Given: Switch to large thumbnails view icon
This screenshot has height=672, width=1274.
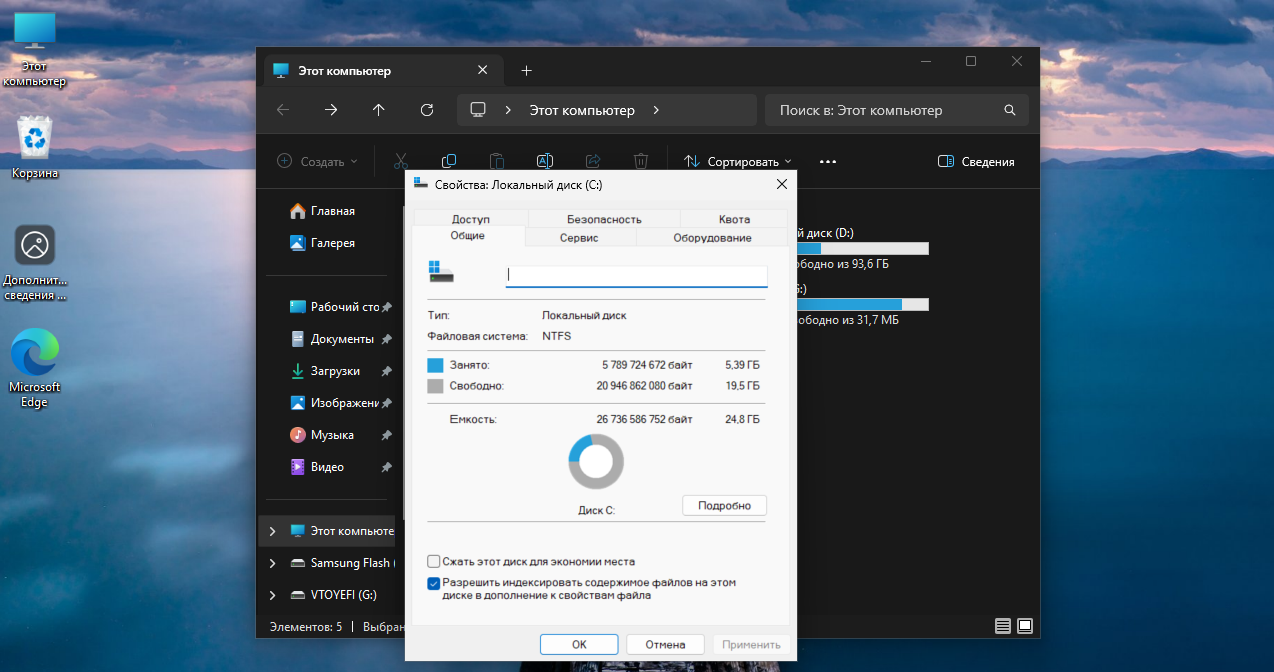Looking at the screenshot, I should [1025, 626].
